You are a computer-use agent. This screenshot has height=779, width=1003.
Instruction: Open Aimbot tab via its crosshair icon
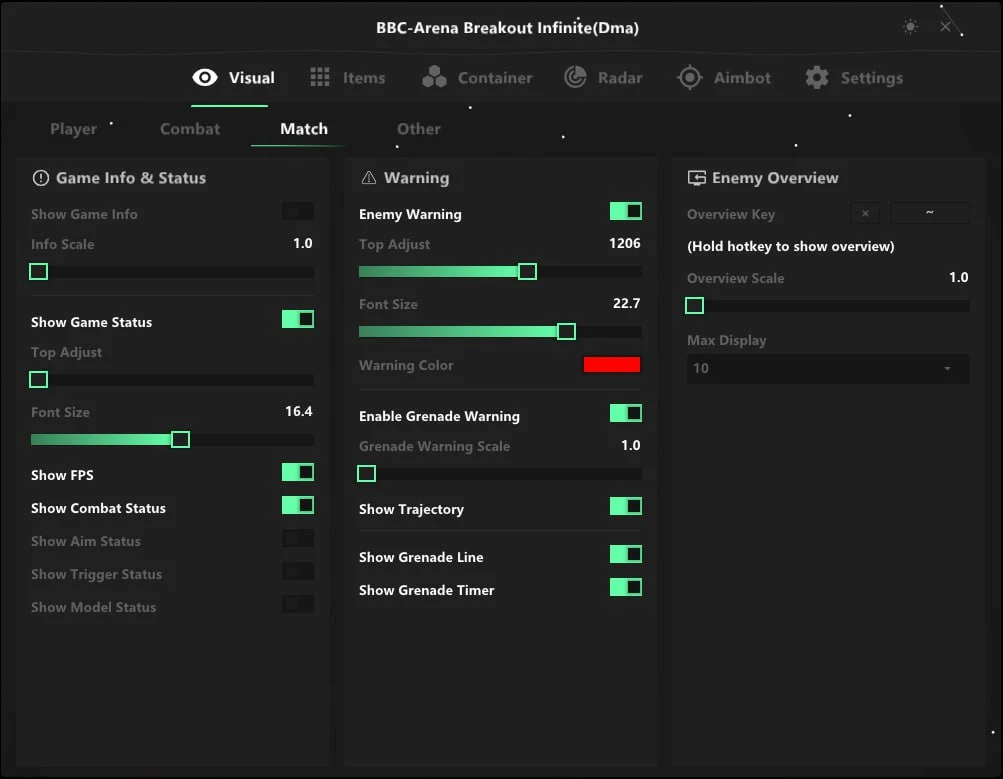(690, 77)
